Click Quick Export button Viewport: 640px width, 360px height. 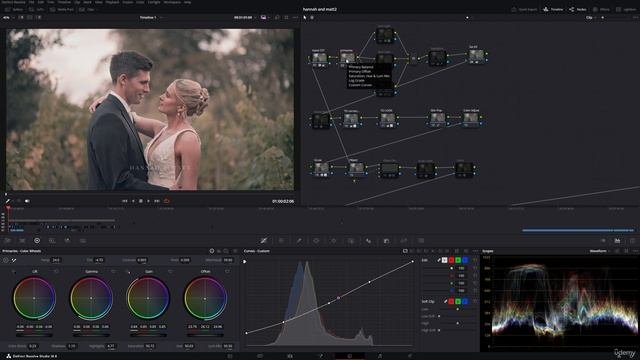click(x=524, y=9)
